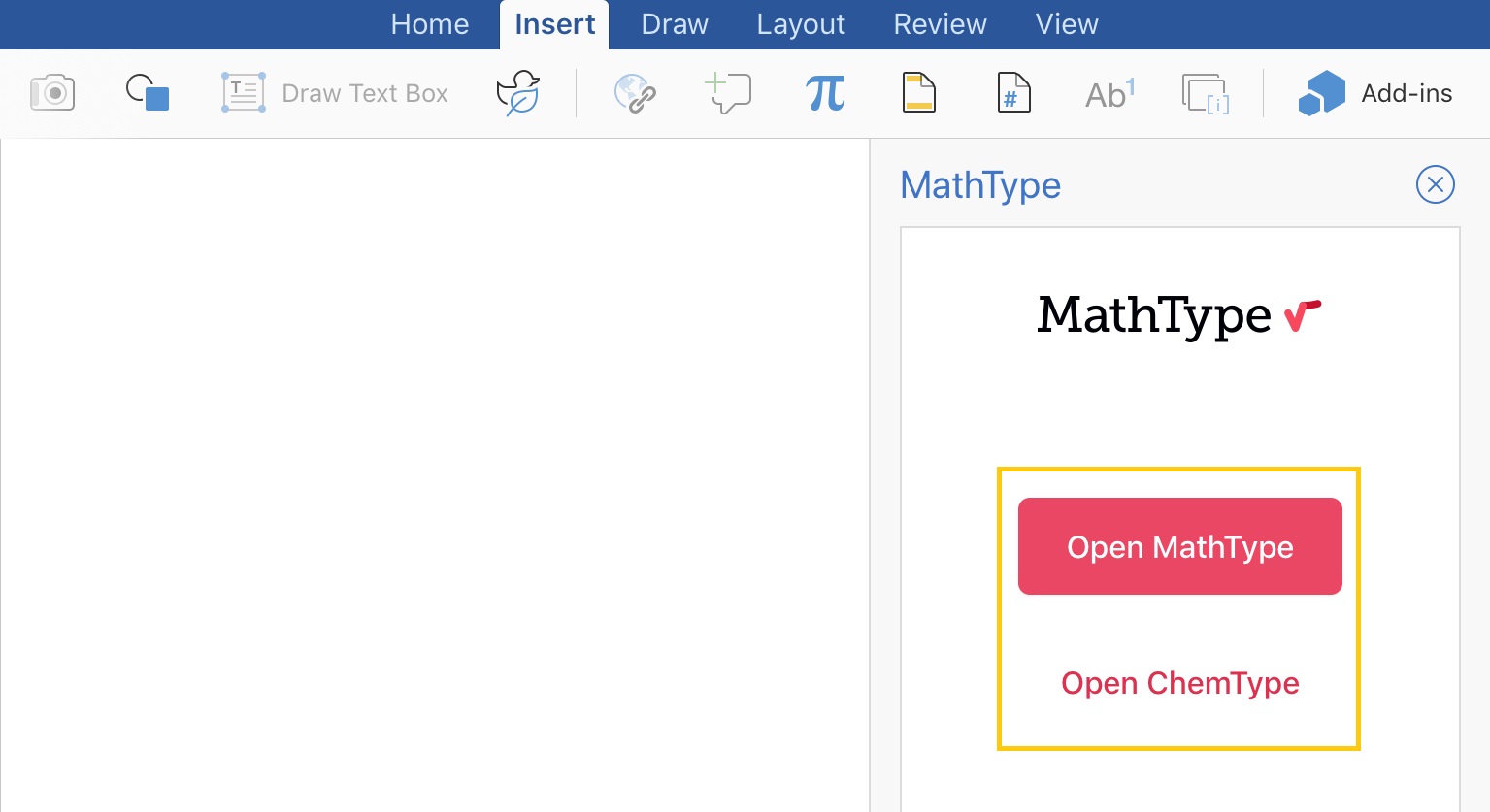
Task: Click the Endnote icon beside the footnote icon
Action: click(1206, 94)
